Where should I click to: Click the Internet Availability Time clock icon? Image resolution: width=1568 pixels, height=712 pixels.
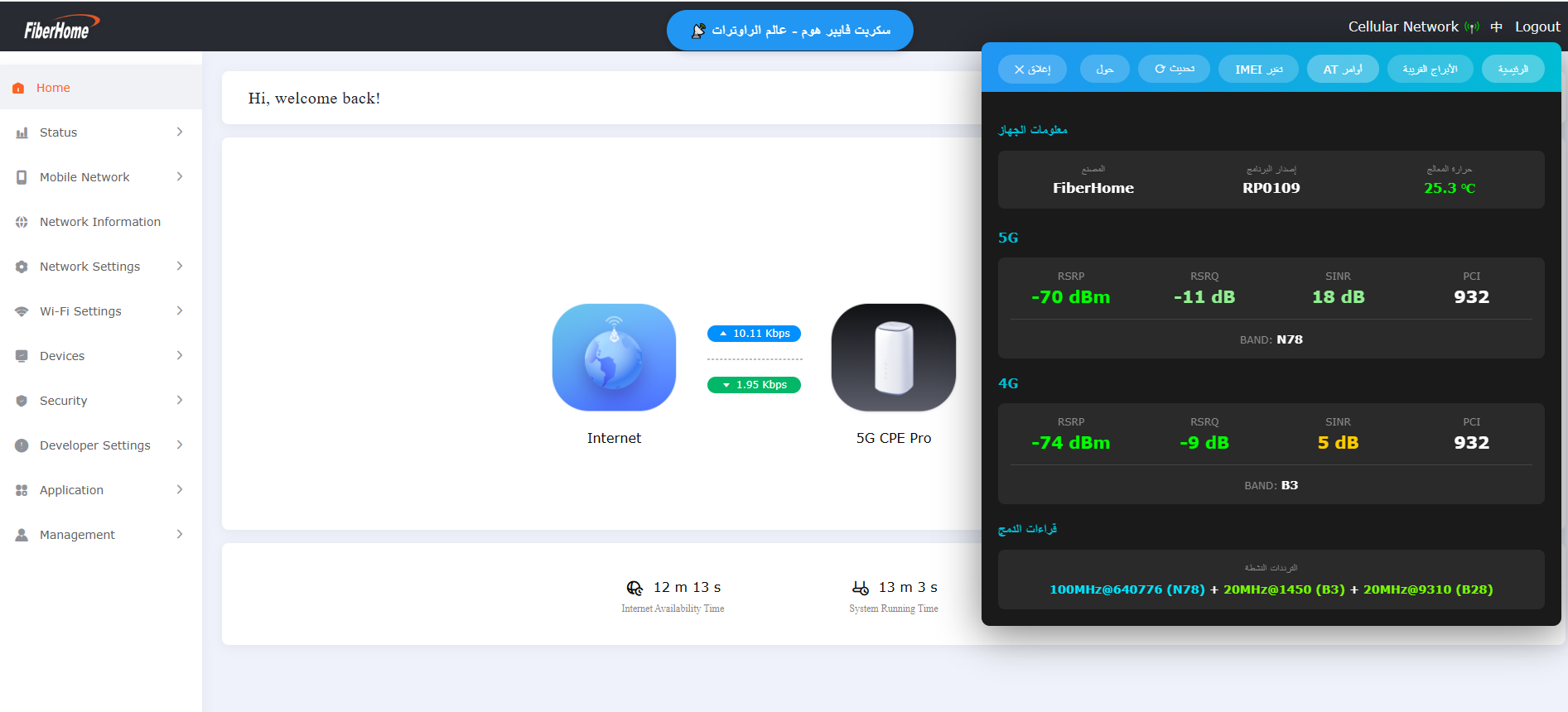click(634, 588)
